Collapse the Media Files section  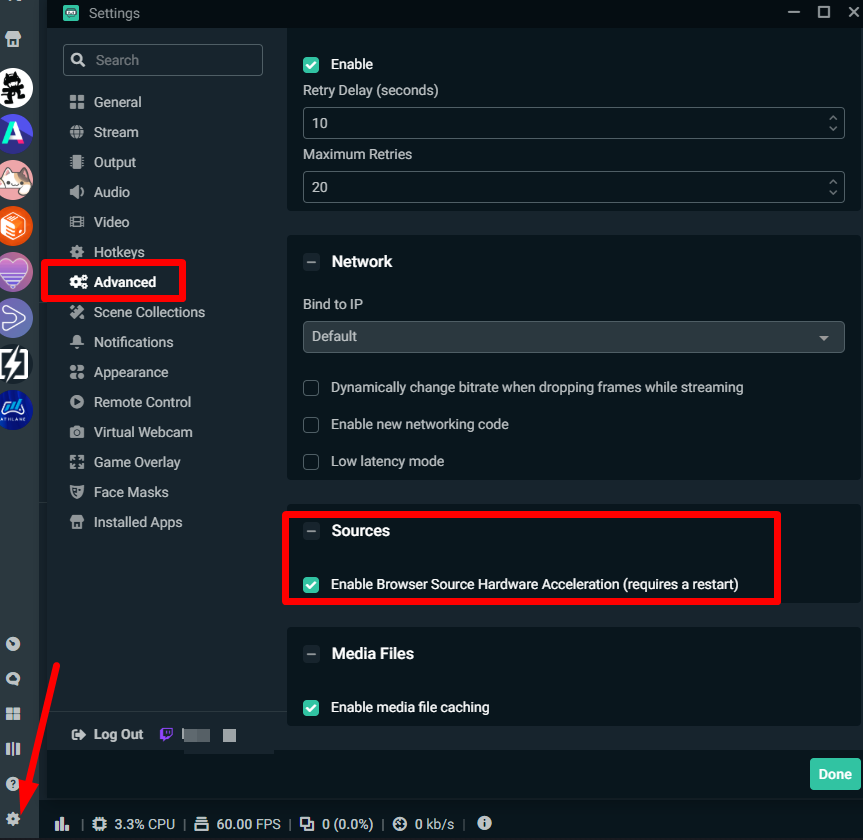pyautogui.click(x=312, y=654)
